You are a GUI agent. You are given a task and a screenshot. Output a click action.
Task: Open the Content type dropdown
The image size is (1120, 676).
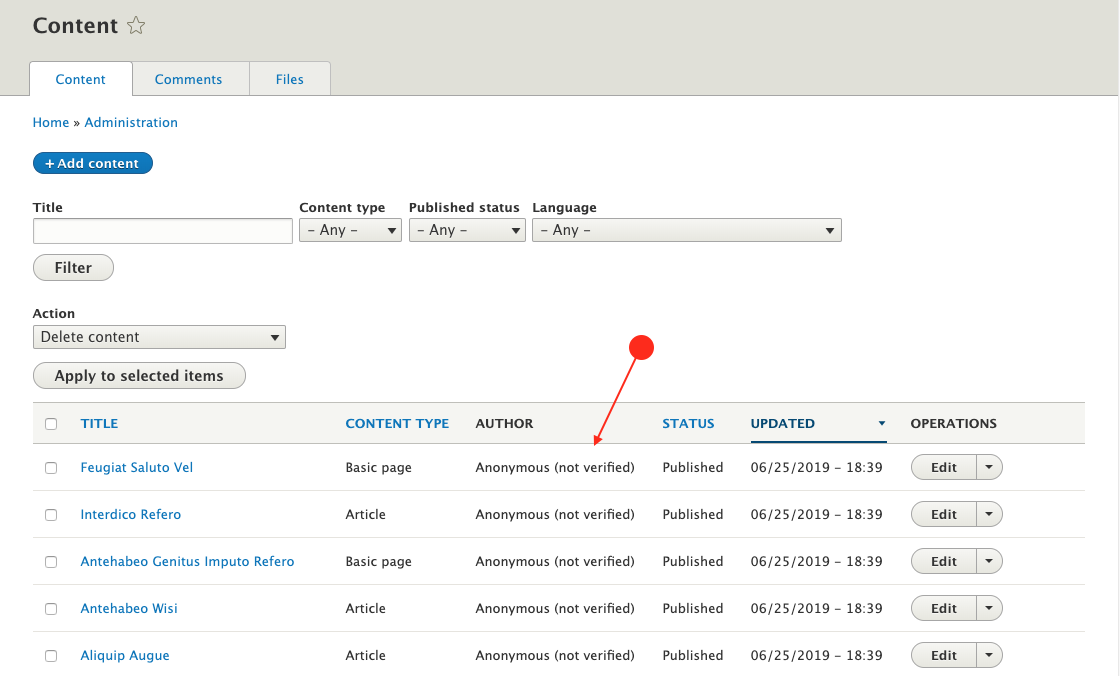350,229
